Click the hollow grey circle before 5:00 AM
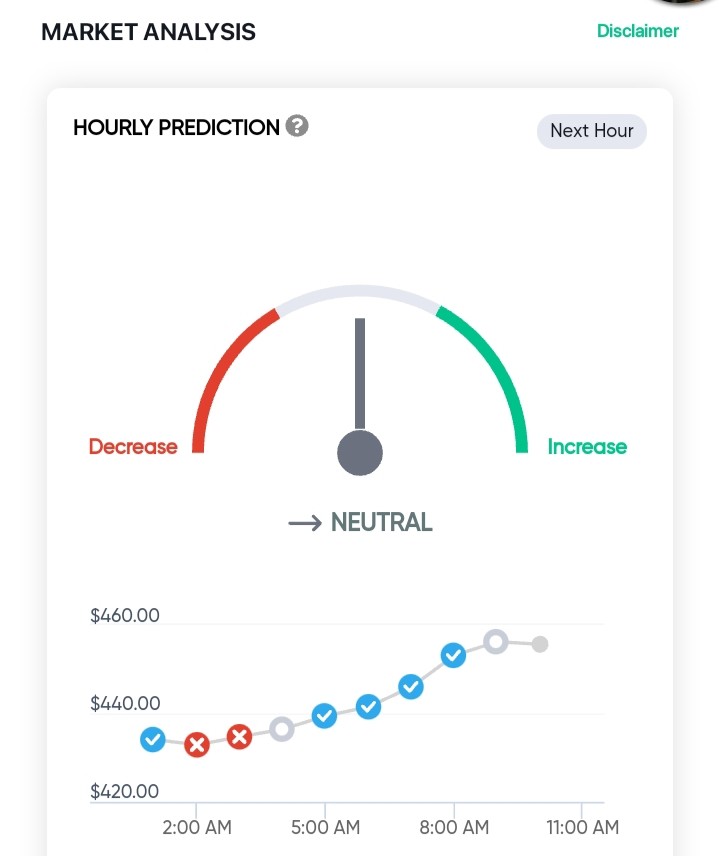The image size is (719, 856). [x=282, y=728]
